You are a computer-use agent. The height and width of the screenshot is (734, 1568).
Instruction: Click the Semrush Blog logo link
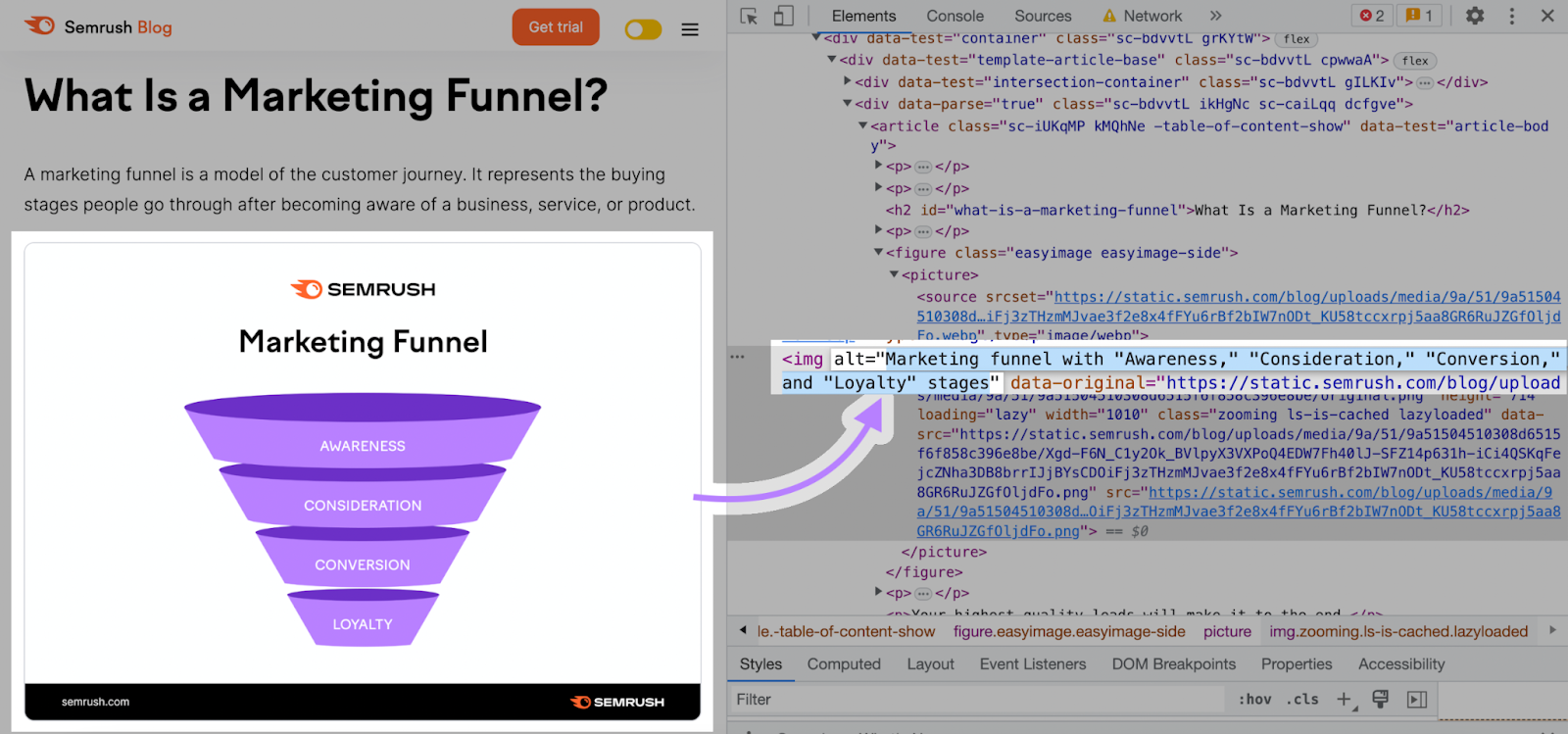click(98, 26)
